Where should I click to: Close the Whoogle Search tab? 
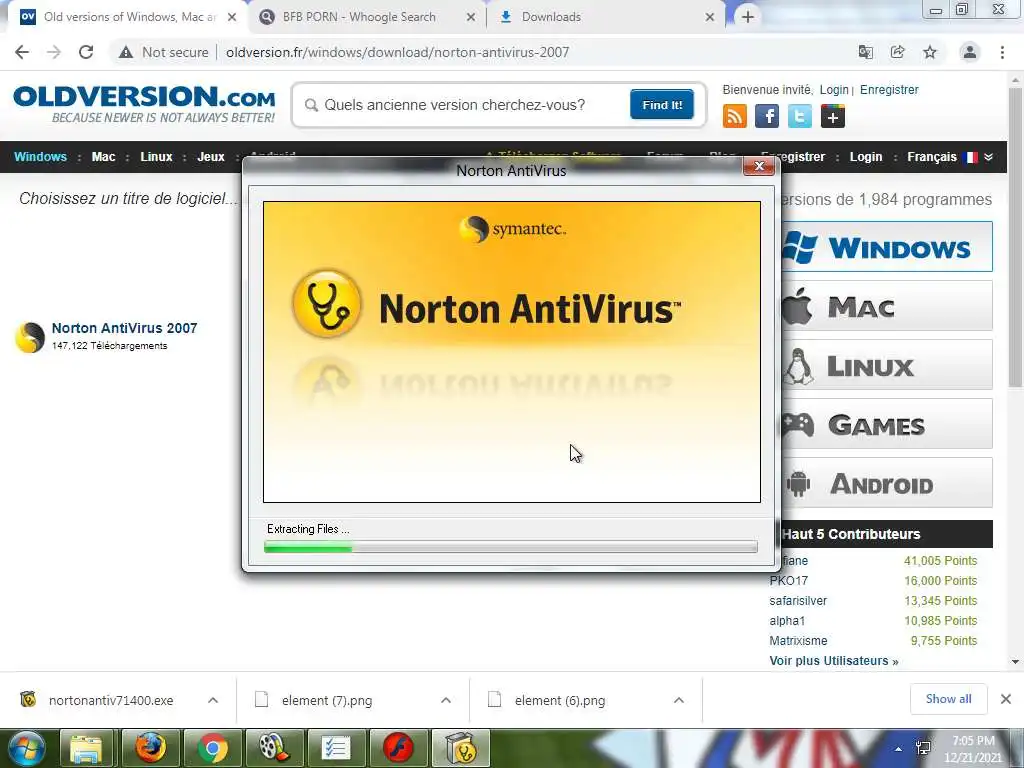pyautogui.click(x=471, y=17)
